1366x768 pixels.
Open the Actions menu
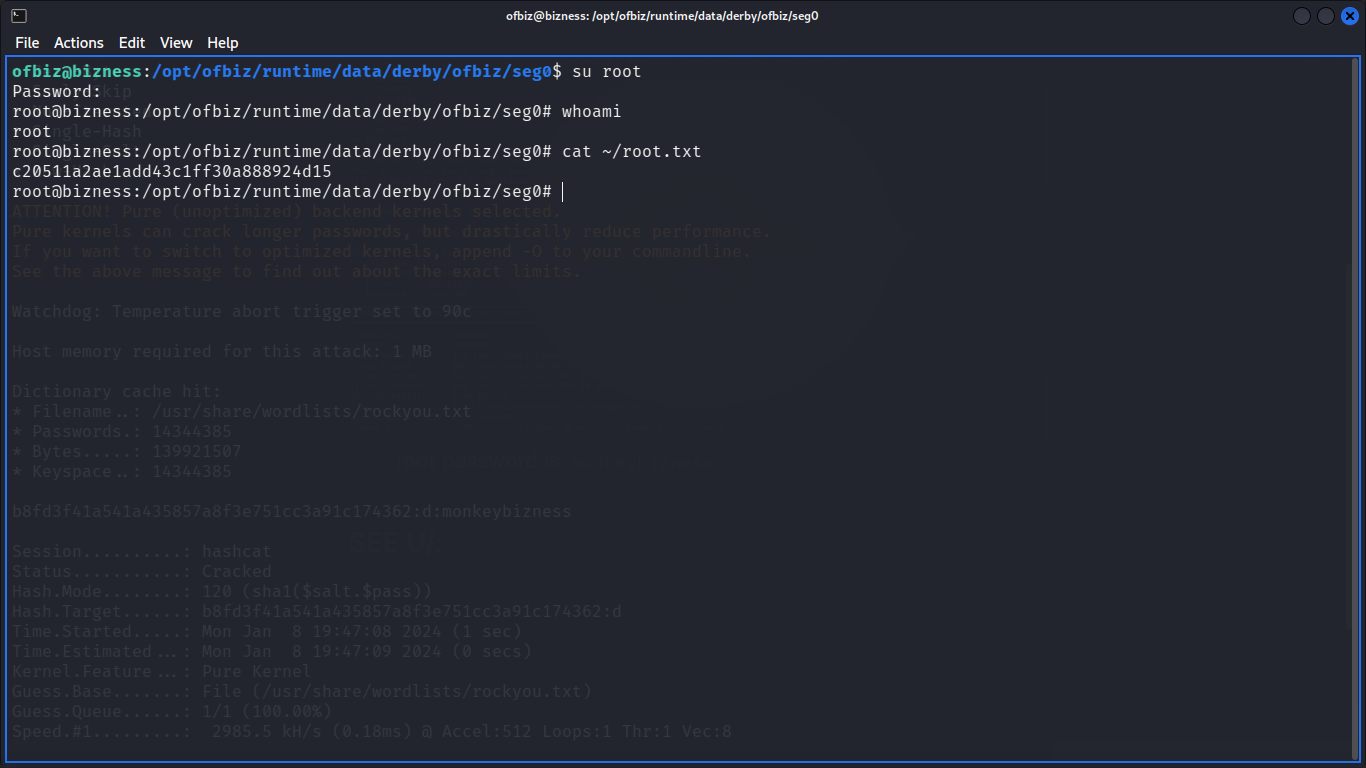(x=79, y=43)
